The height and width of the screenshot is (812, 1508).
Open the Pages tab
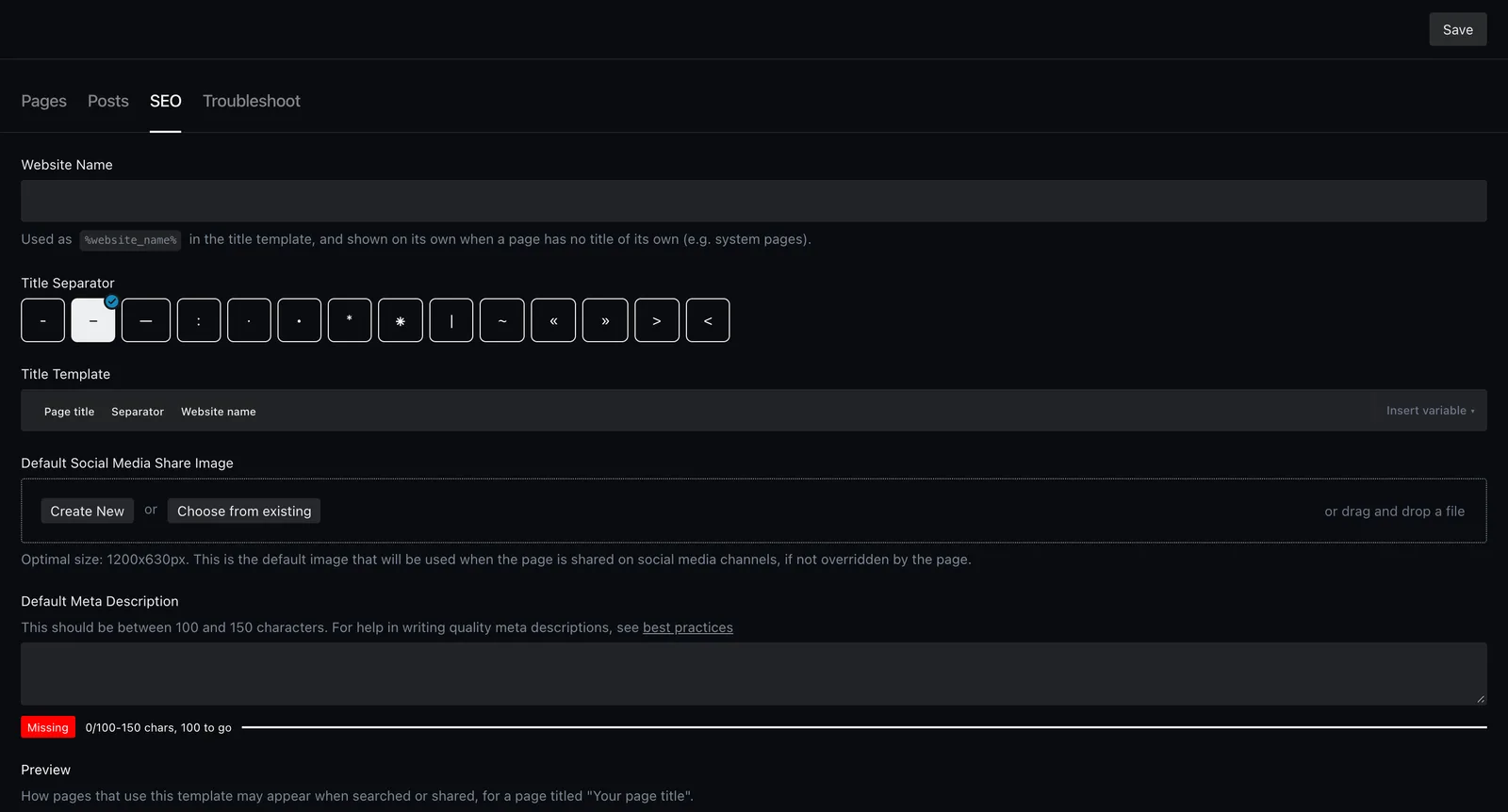(44, 101)
